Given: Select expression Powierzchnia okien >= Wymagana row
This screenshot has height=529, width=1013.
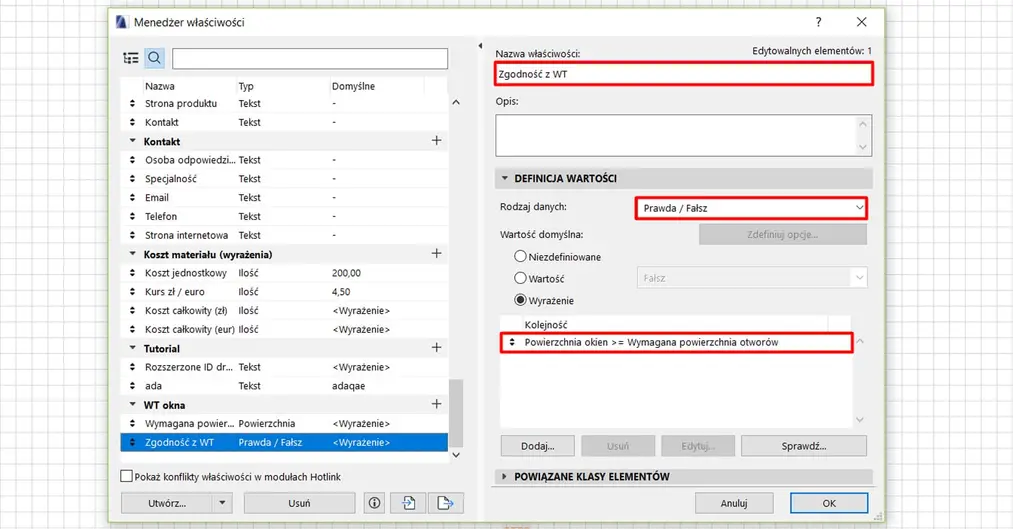Looking at the screenshot, I should [676, 342].
